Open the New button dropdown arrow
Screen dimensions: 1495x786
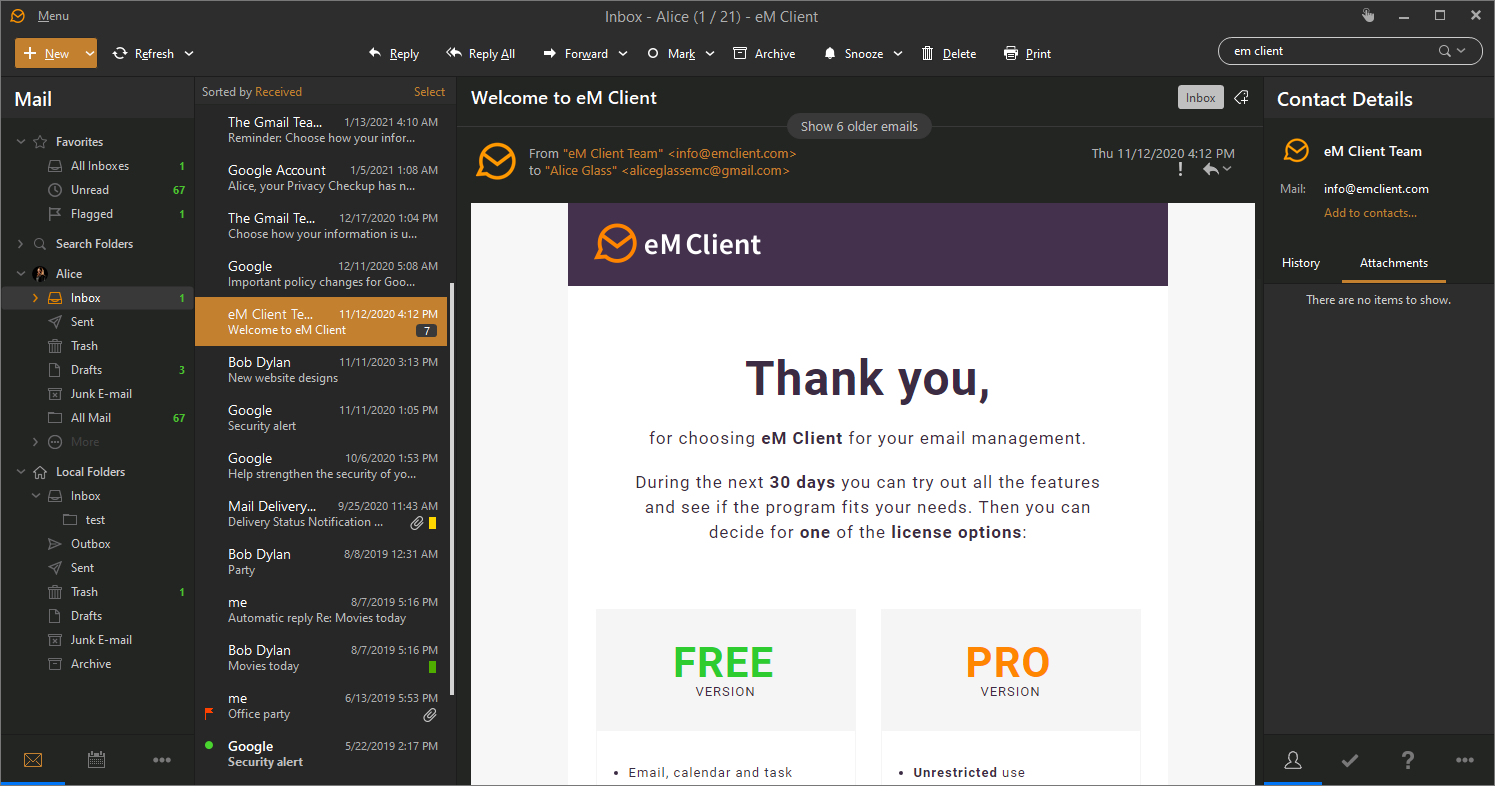pos(90,54)
